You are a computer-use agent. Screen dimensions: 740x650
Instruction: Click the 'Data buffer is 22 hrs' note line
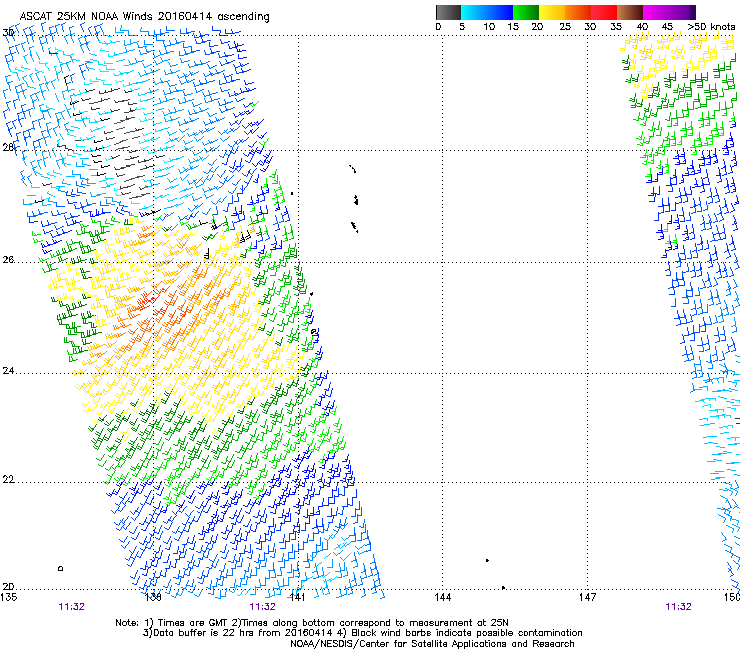(362, 633)
